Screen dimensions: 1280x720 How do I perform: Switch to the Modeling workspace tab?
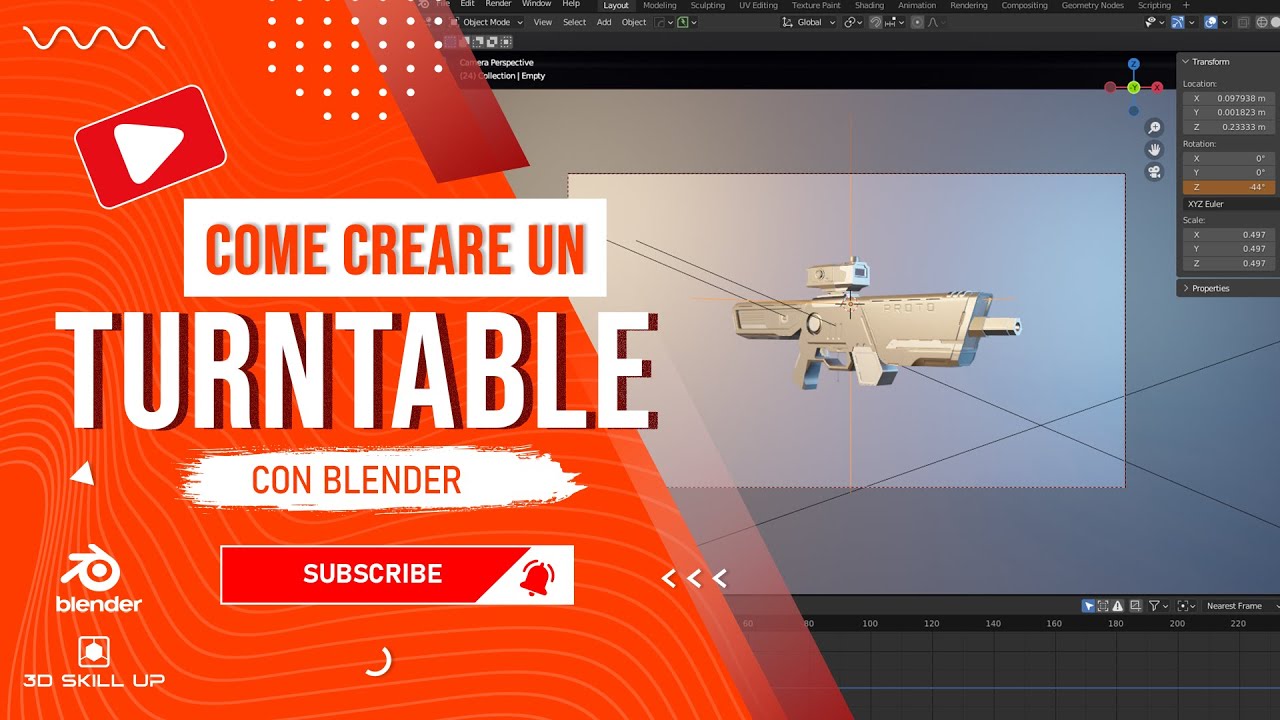click(660, 5)
